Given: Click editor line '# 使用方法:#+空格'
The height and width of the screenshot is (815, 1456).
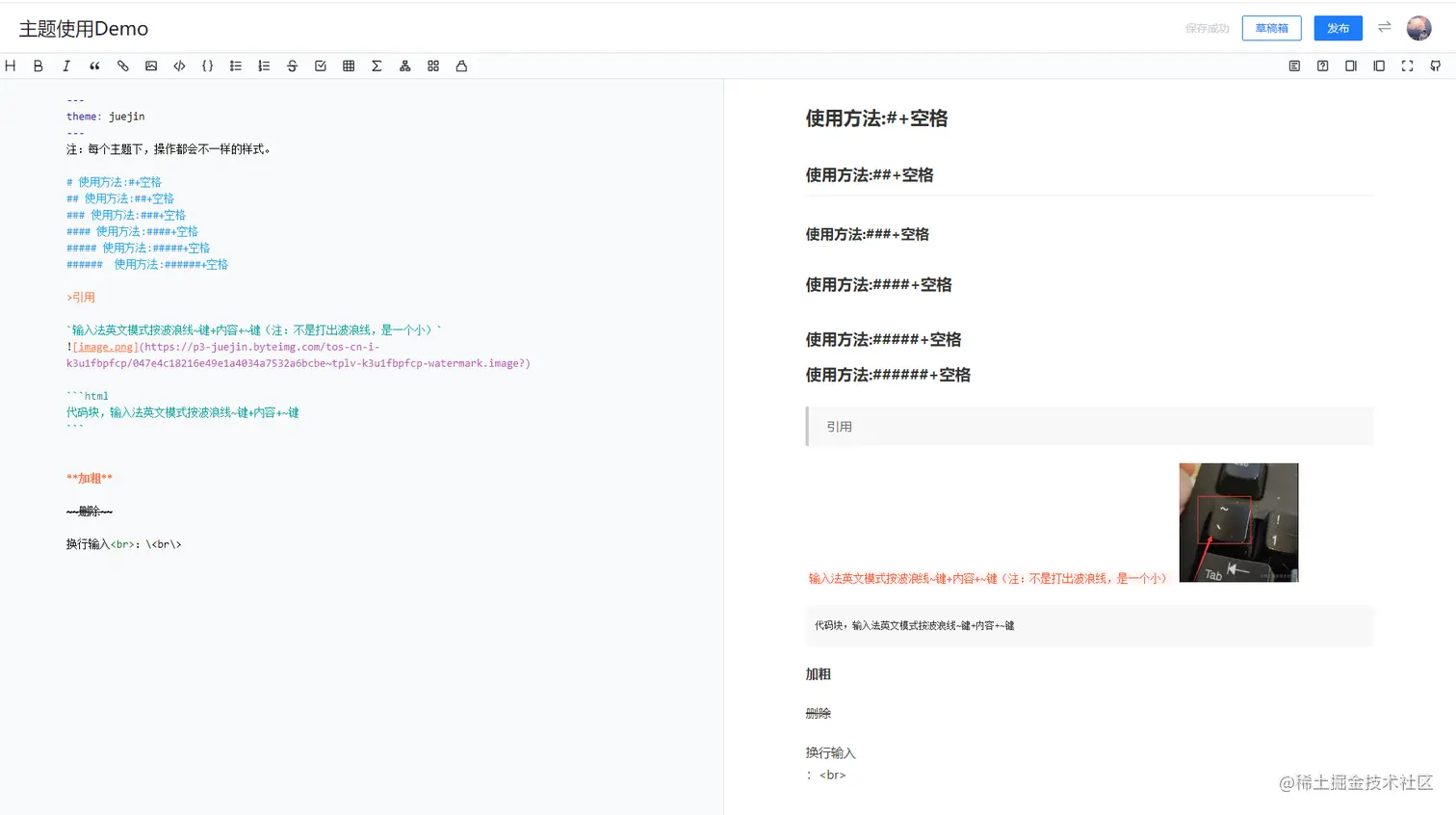Looking at the screenshot, I should (114, 182).
